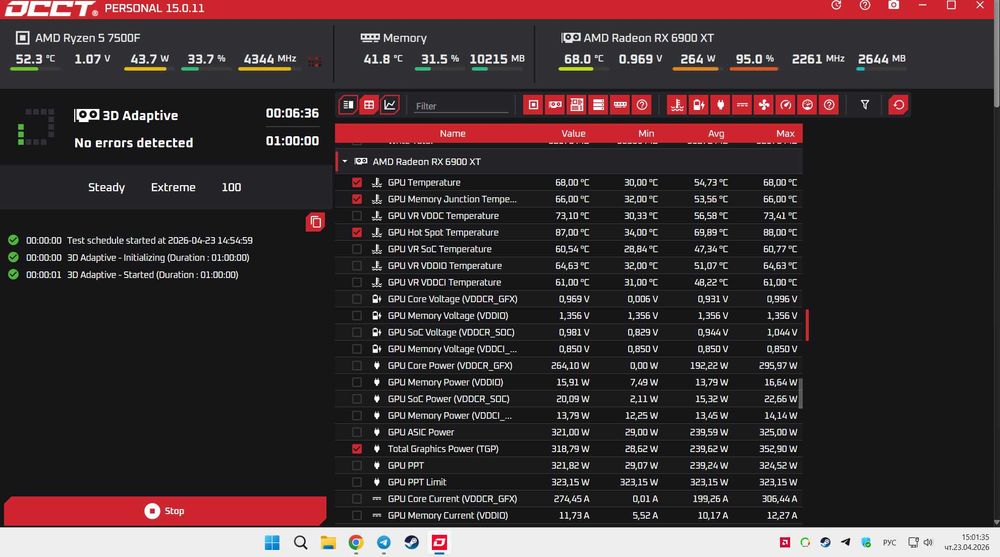Sort sensors by Name column
The image size is (1000, 557).
452,133
